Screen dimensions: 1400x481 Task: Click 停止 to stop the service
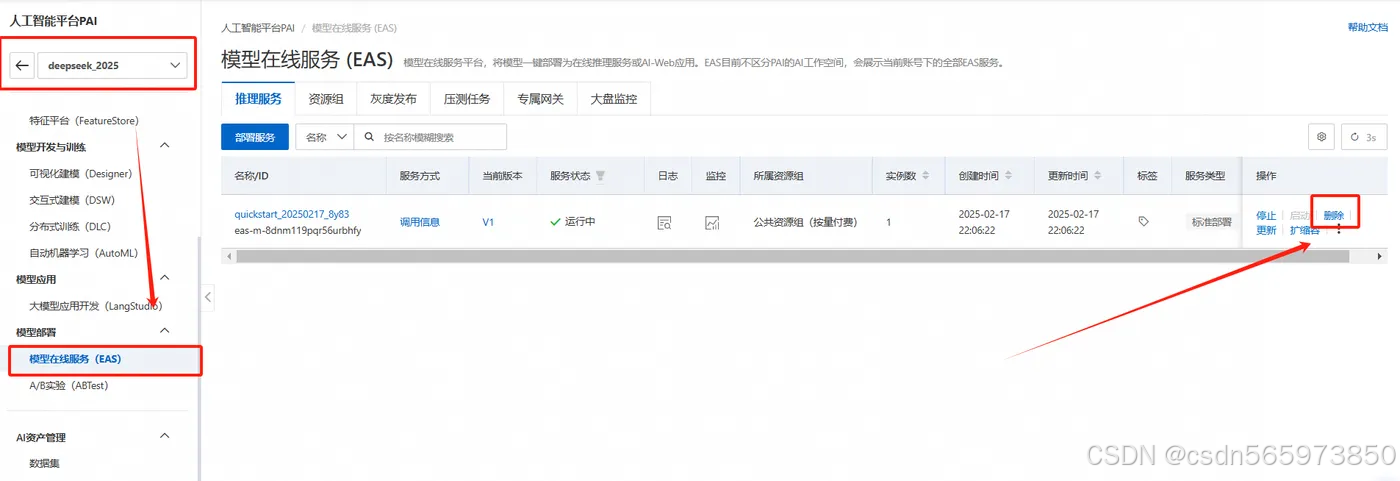(x=1266, y=215)
